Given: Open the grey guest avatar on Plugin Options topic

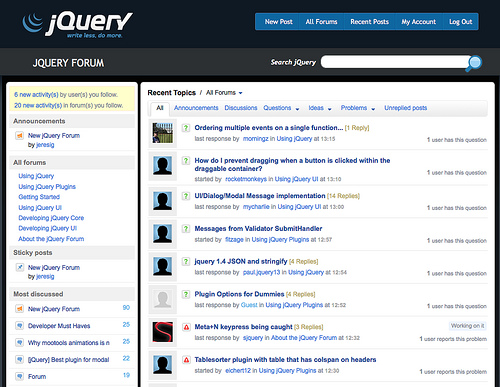Looking at the screenshot, I should (163, 299).
